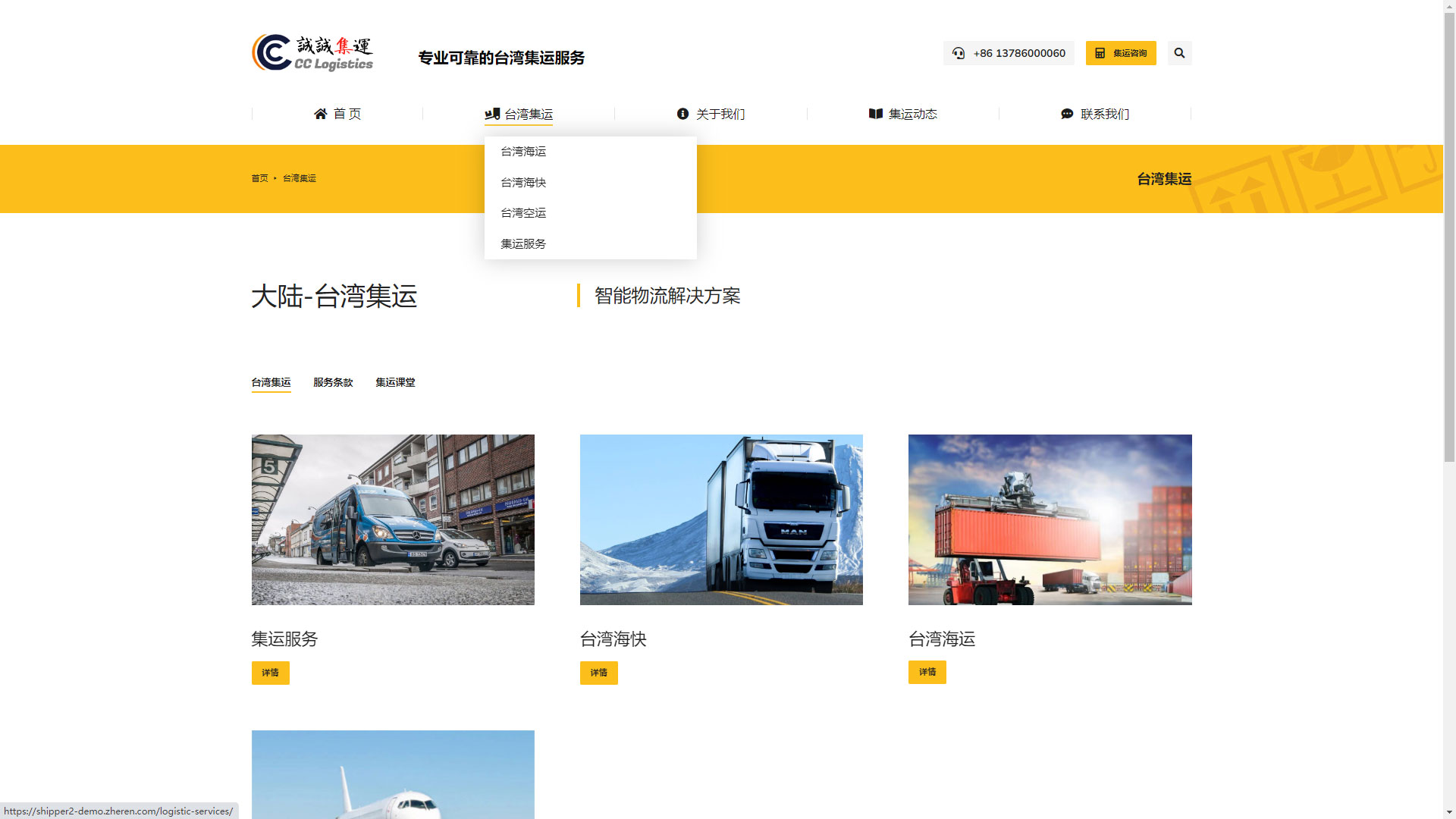
Task: Click the chat bubble icon beside 联系我们
Action: 1067,114
